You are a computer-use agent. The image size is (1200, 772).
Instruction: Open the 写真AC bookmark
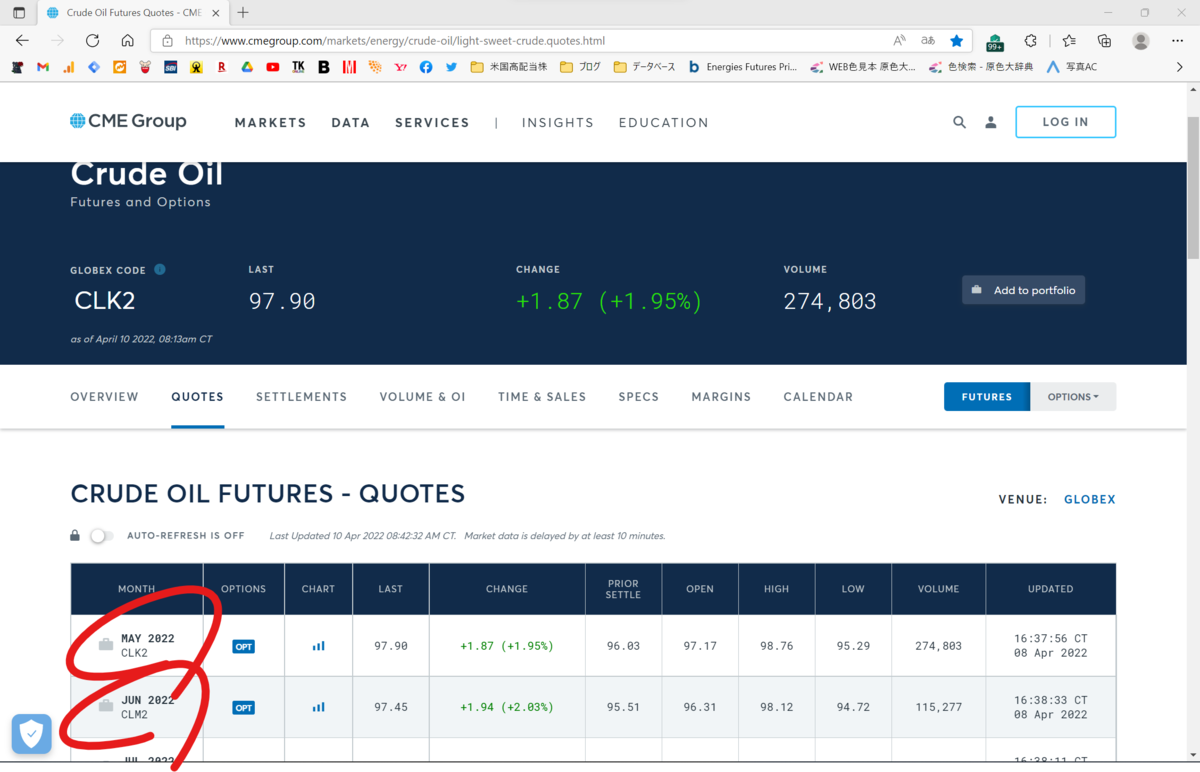(x=1071, y=67)
